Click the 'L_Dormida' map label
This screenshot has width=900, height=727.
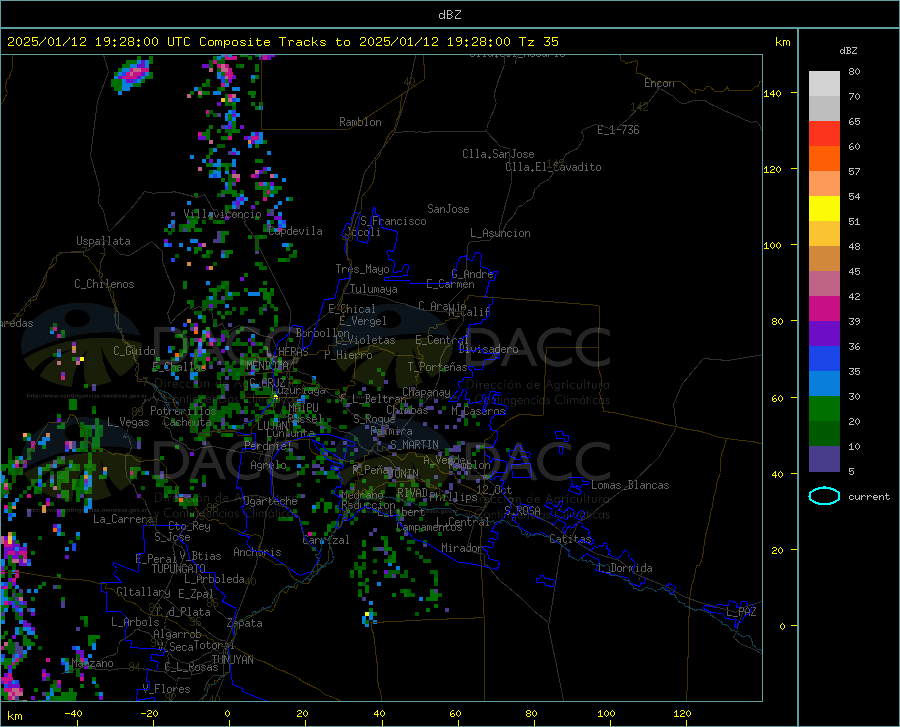[624, 568]
